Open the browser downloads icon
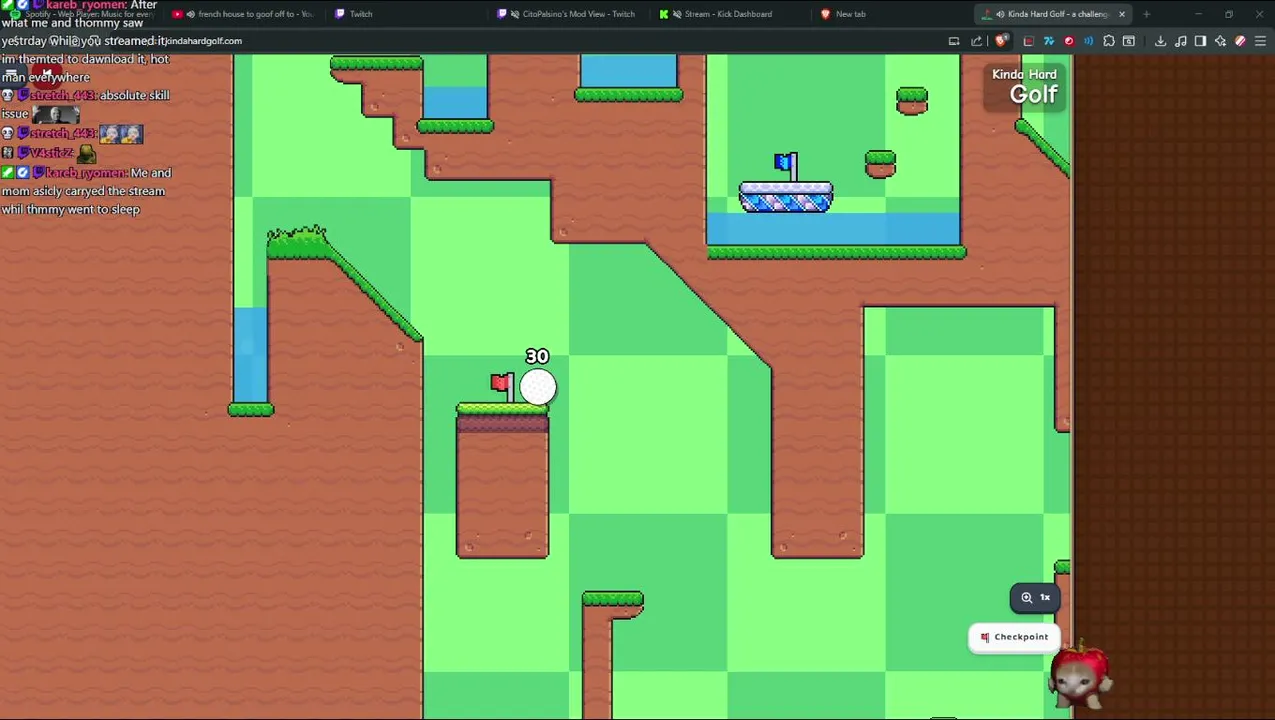Image resolution: width=1275 pixels, height=720 pixels. click(1160, 41)
